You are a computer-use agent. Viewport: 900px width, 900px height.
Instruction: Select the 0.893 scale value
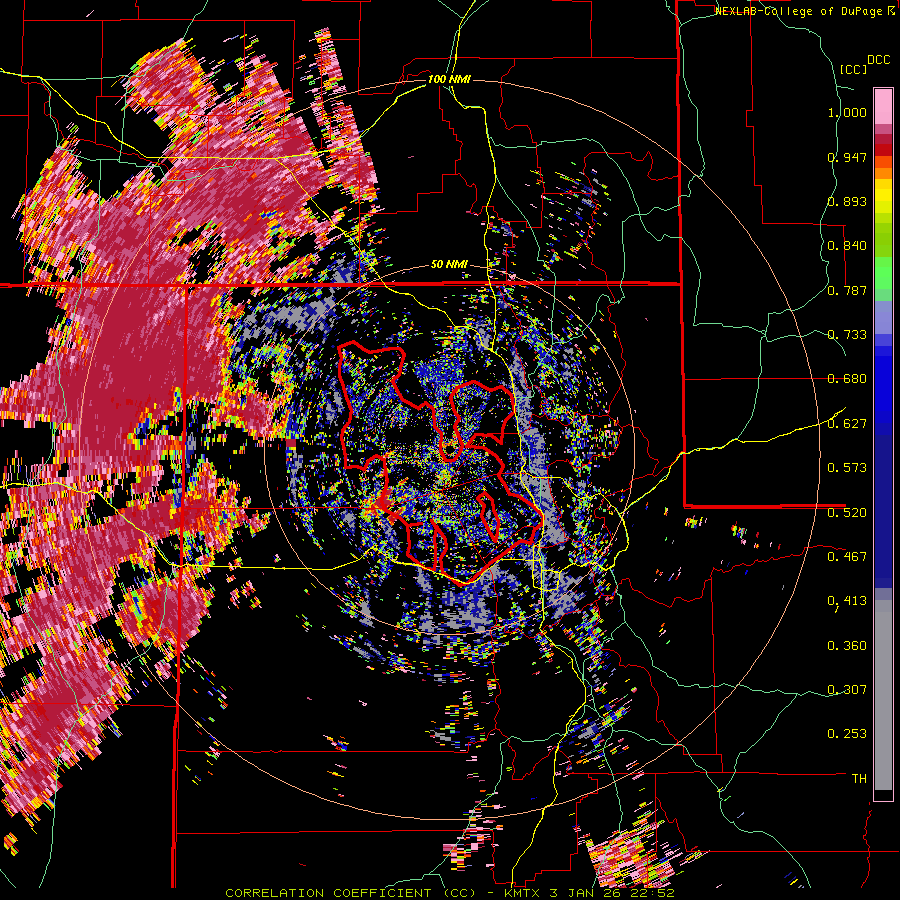point(847,201)
